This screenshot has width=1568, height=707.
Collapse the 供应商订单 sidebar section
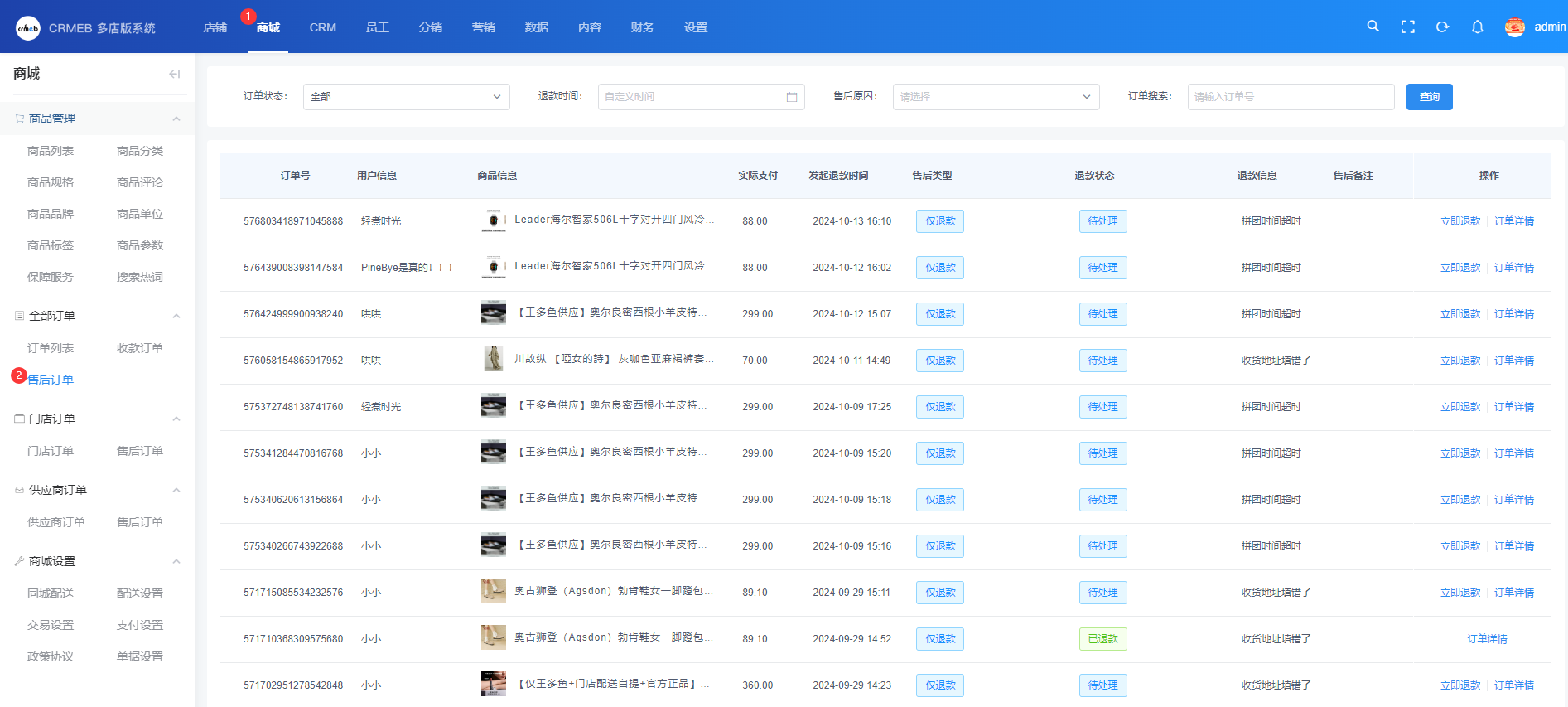[176, 490]
